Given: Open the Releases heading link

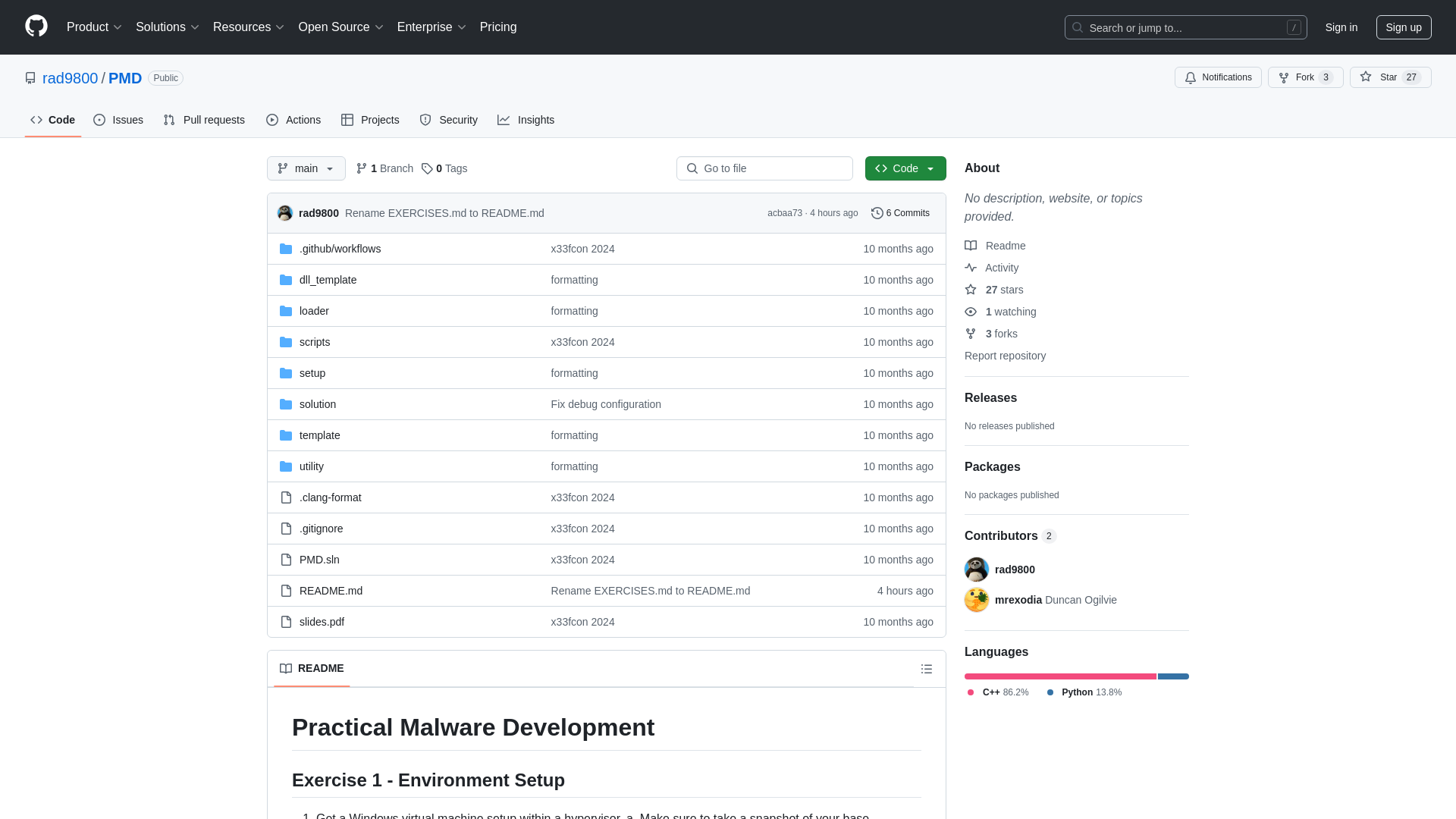Looking at the screenshot, I should pyautogui.click(x=990, y=398).
